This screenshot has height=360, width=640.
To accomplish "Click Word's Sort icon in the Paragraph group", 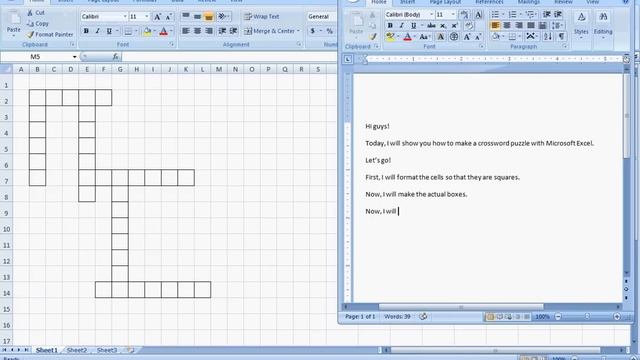I will [548, 37].
